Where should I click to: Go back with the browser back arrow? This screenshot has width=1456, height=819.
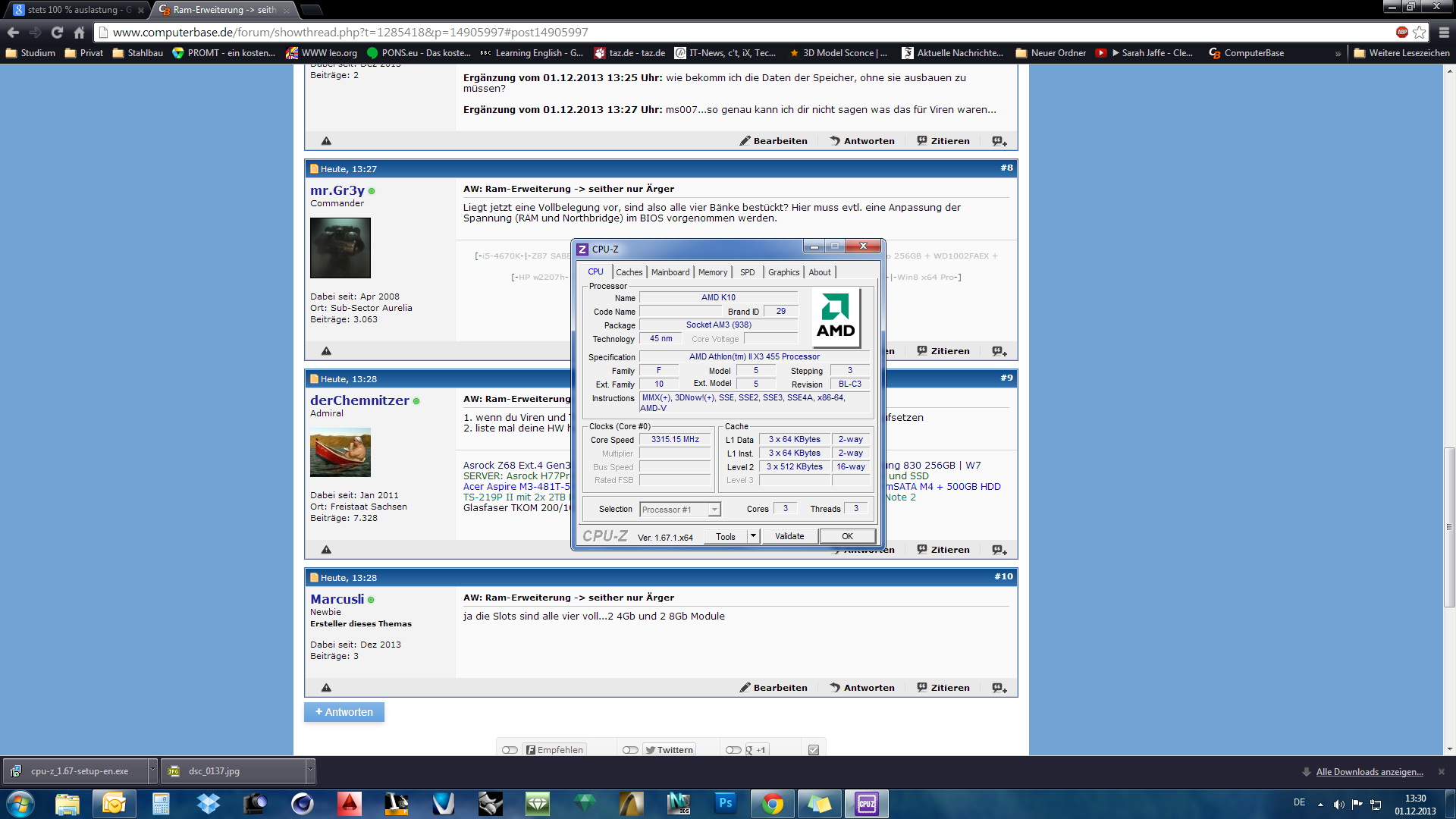13,33
